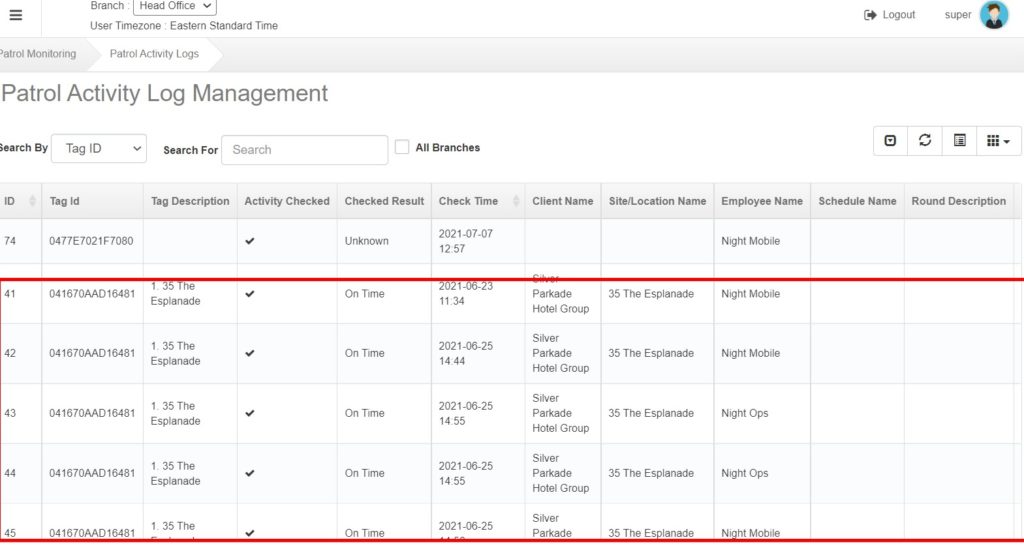
Task: Click the Night Ops cell in row 43
Action: (x=745, y=413)
